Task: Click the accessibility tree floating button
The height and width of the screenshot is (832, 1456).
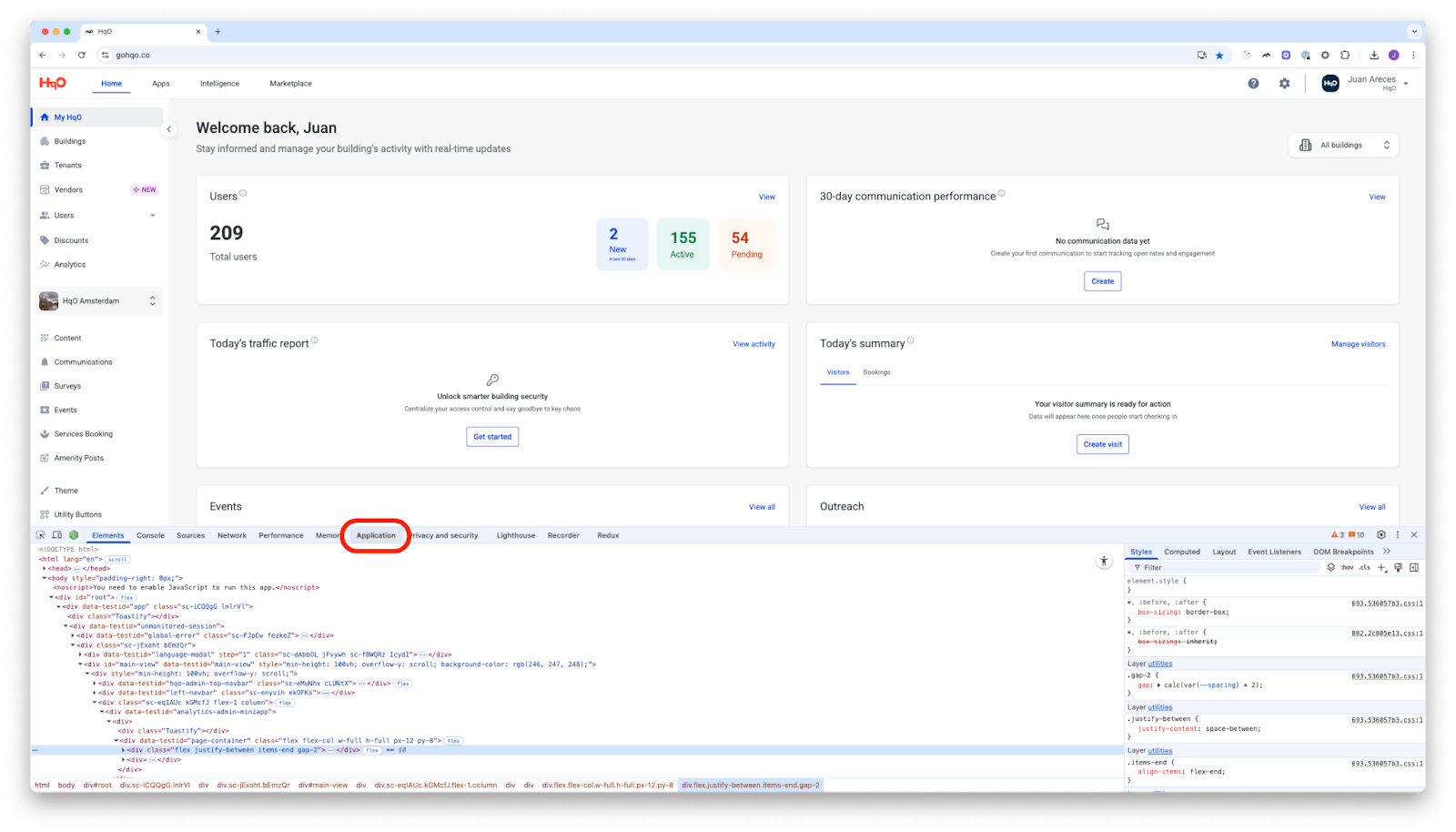Action: tap(1104, 562)
